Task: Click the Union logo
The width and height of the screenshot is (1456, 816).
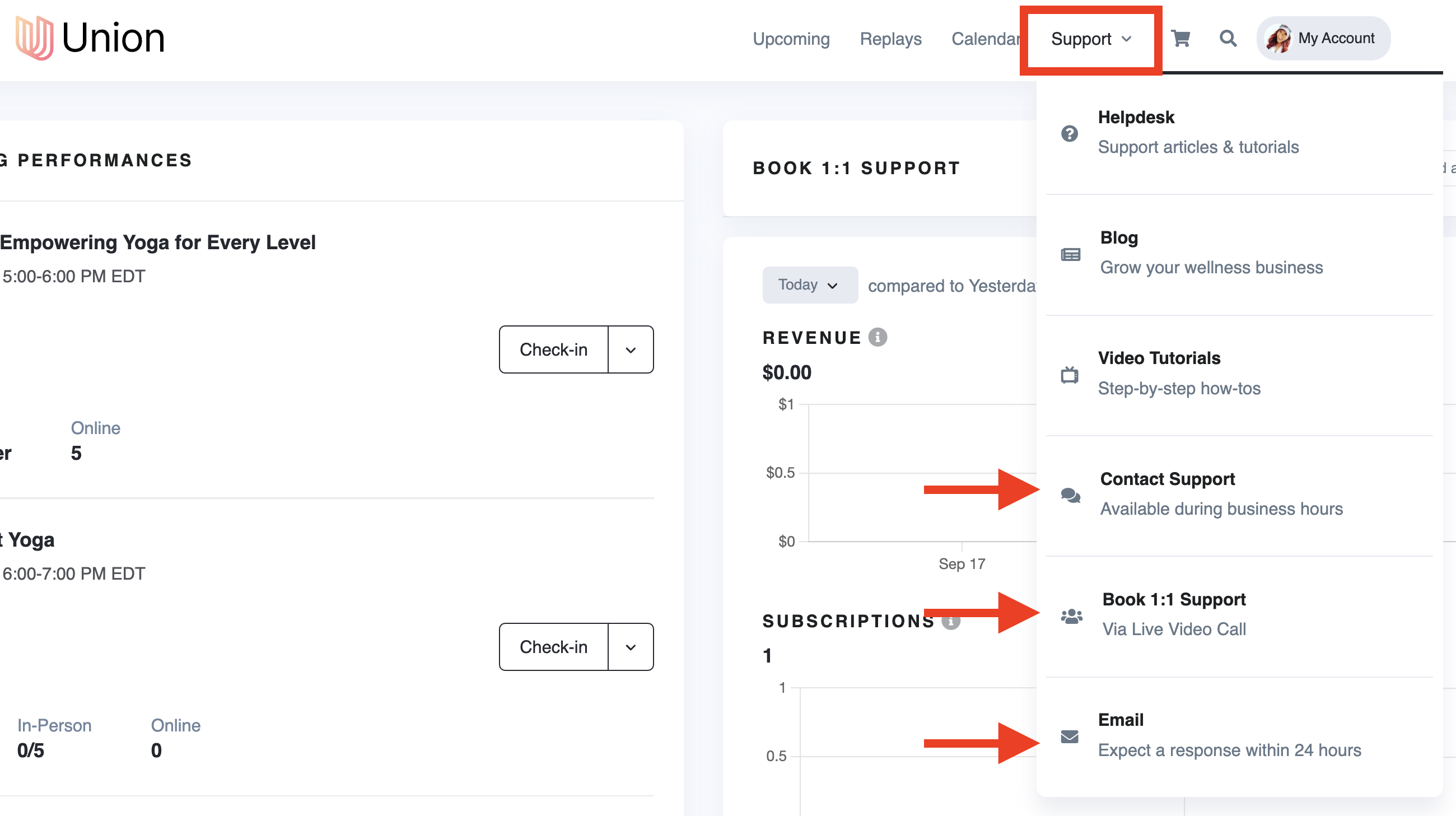Action: (90, 39)
